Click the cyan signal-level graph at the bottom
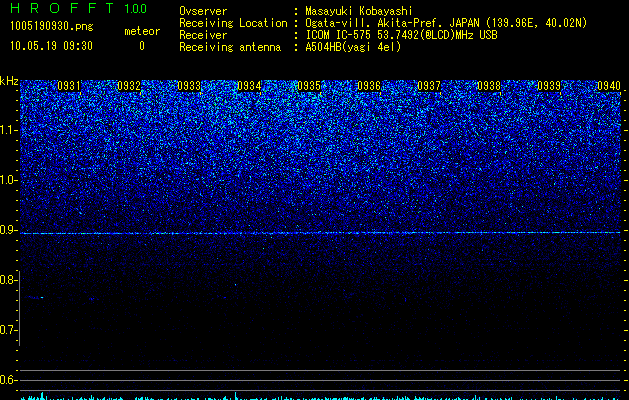Screen dimensions: 629x400 click(320, 397)
